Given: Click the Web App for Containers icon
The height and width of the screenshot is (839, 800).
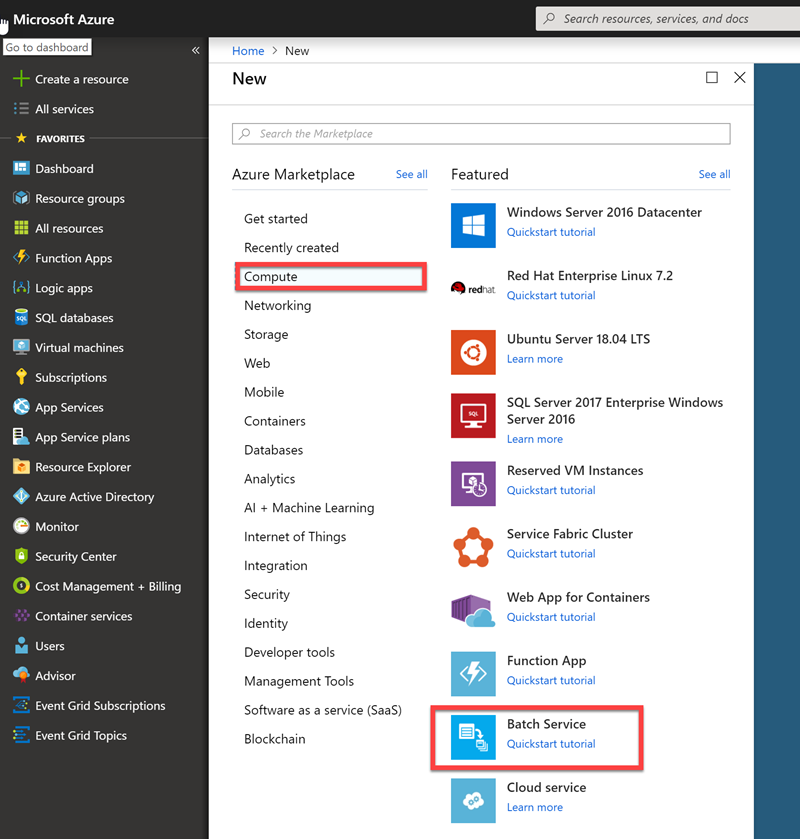Looking at the screenshot, I should (x=473, y=611).
